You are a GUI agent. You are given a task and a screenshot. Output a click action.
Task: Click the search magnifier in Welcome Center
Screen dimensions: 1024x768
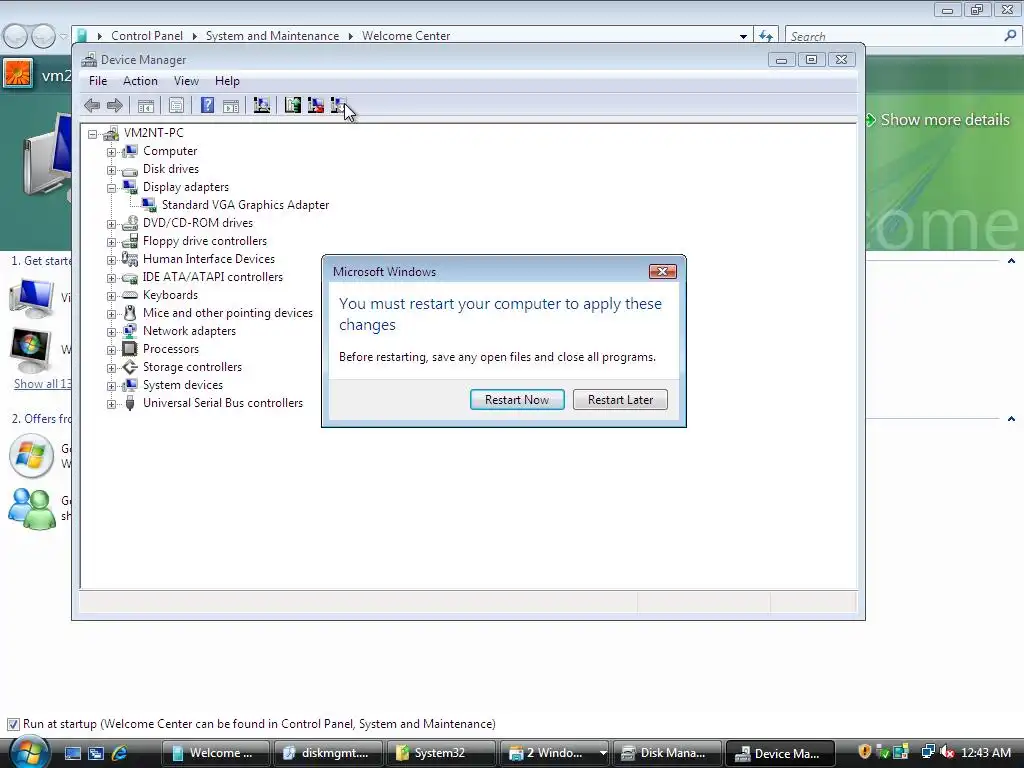pyautogui.click(x=1010, y=36)
